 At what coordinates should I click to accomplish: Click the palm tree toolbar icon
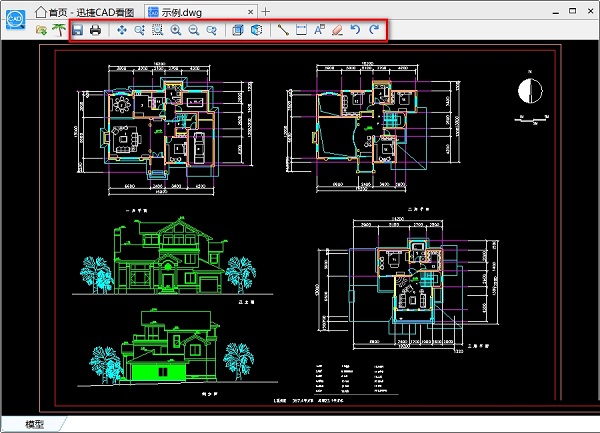pyautogui.click(x=59, y=30)
